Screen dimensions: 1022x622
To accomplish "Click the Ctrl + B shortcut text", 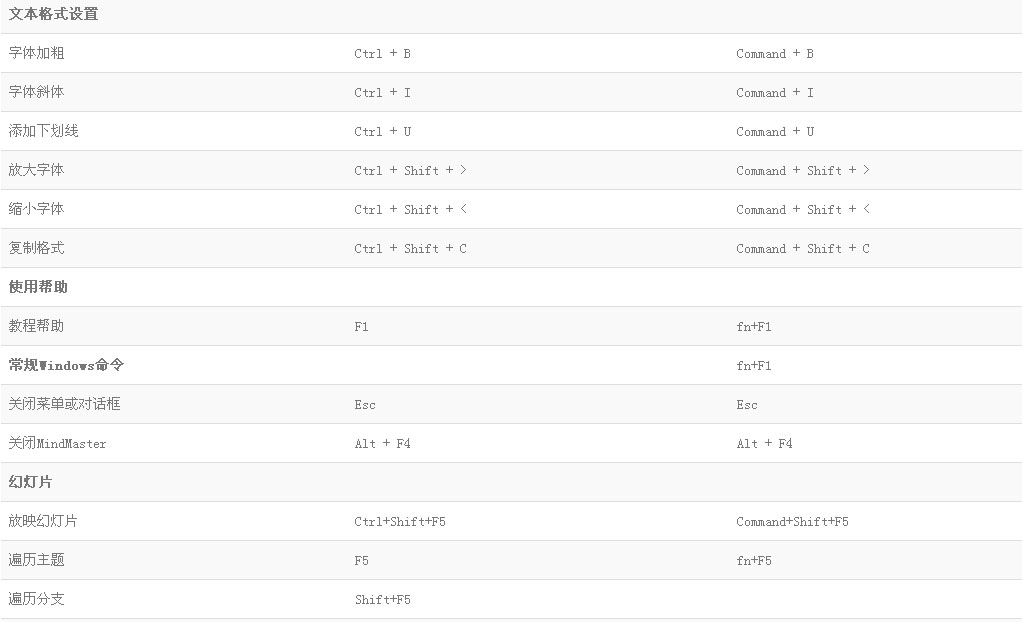I will [x=383, y=53].
